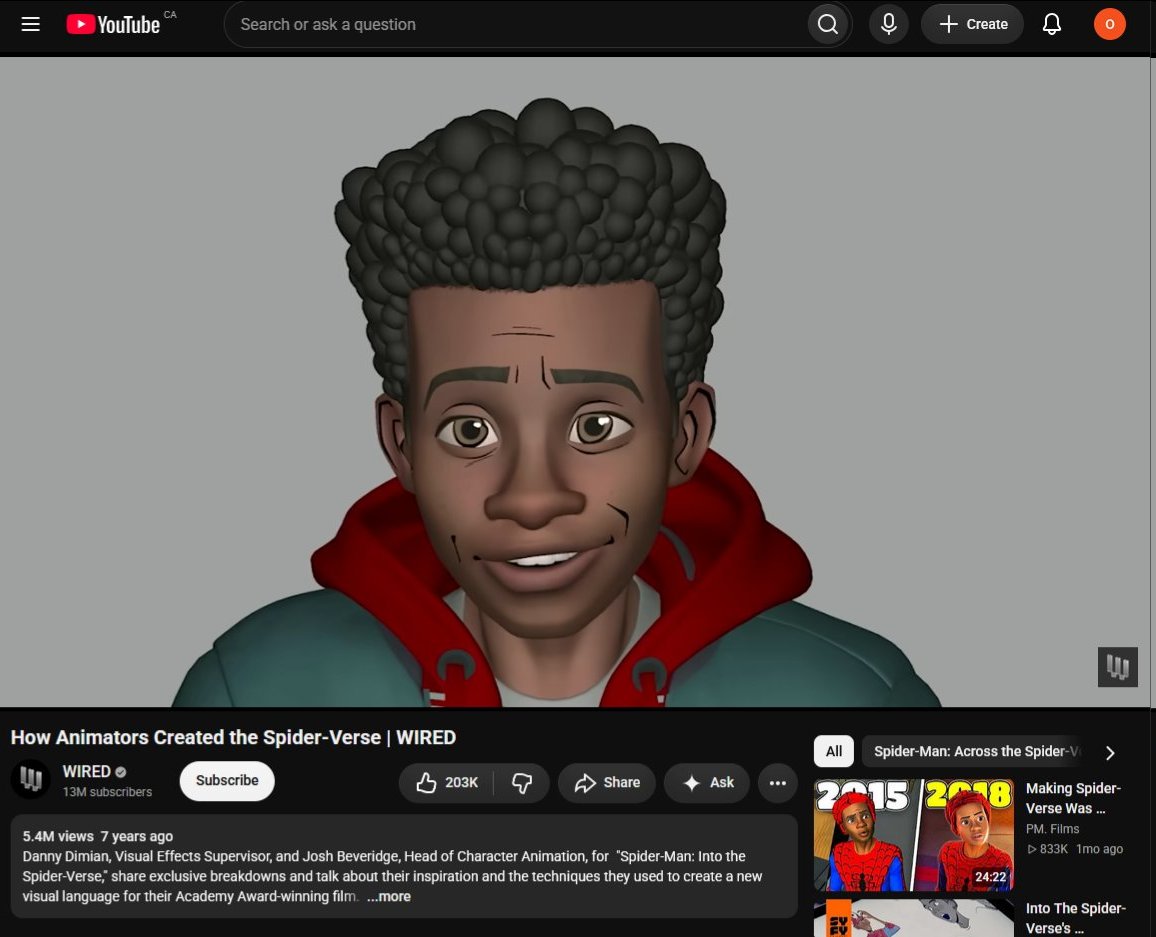
Task: Click the WIRED verified checkmark badge
Action: [121, 772]
